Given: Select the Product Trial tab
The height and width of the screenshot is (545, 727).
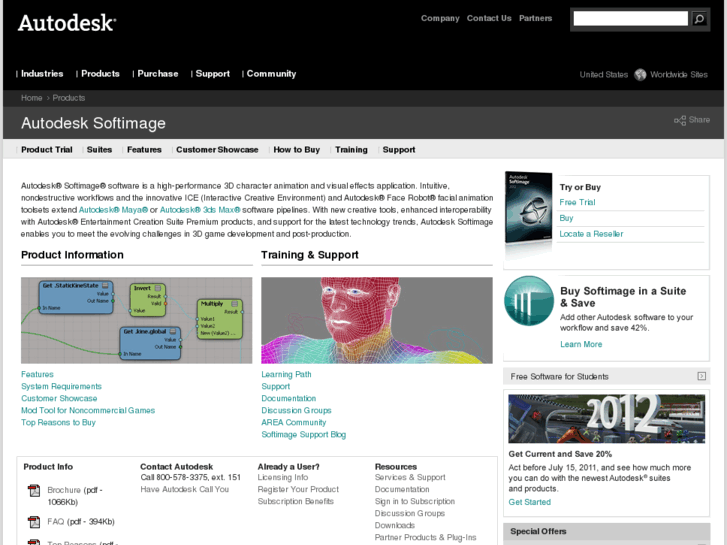Looking at the screenshot, I should tap(47, 150).
